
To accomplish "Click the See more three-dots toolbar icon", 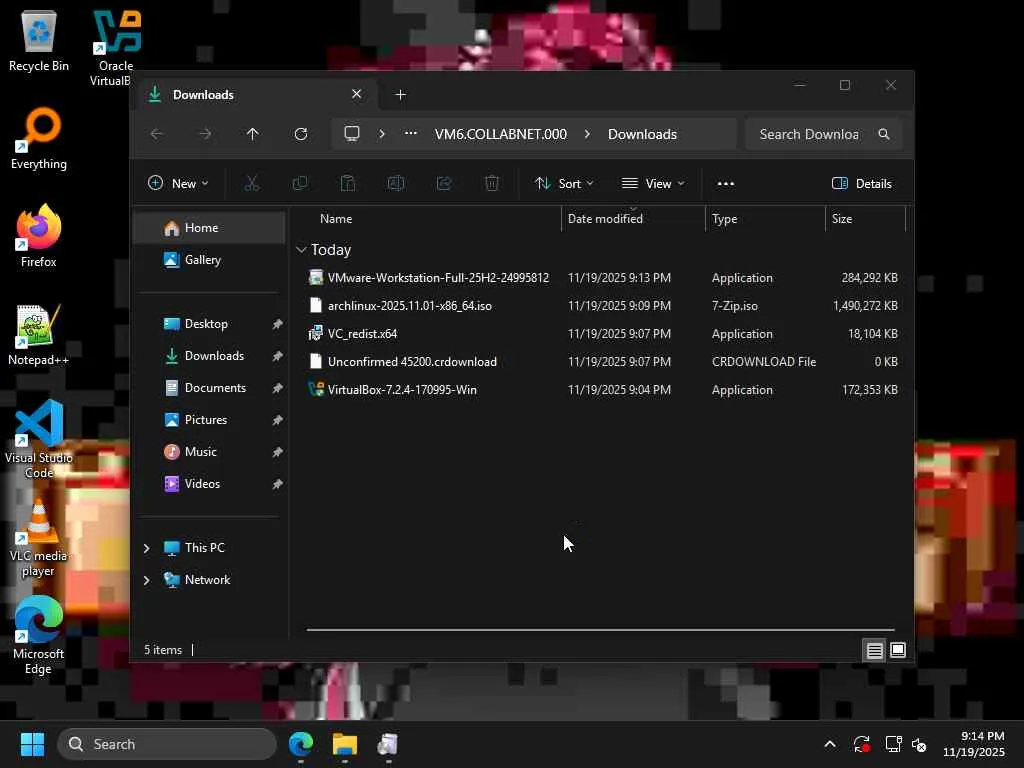I will pos(726,183).
